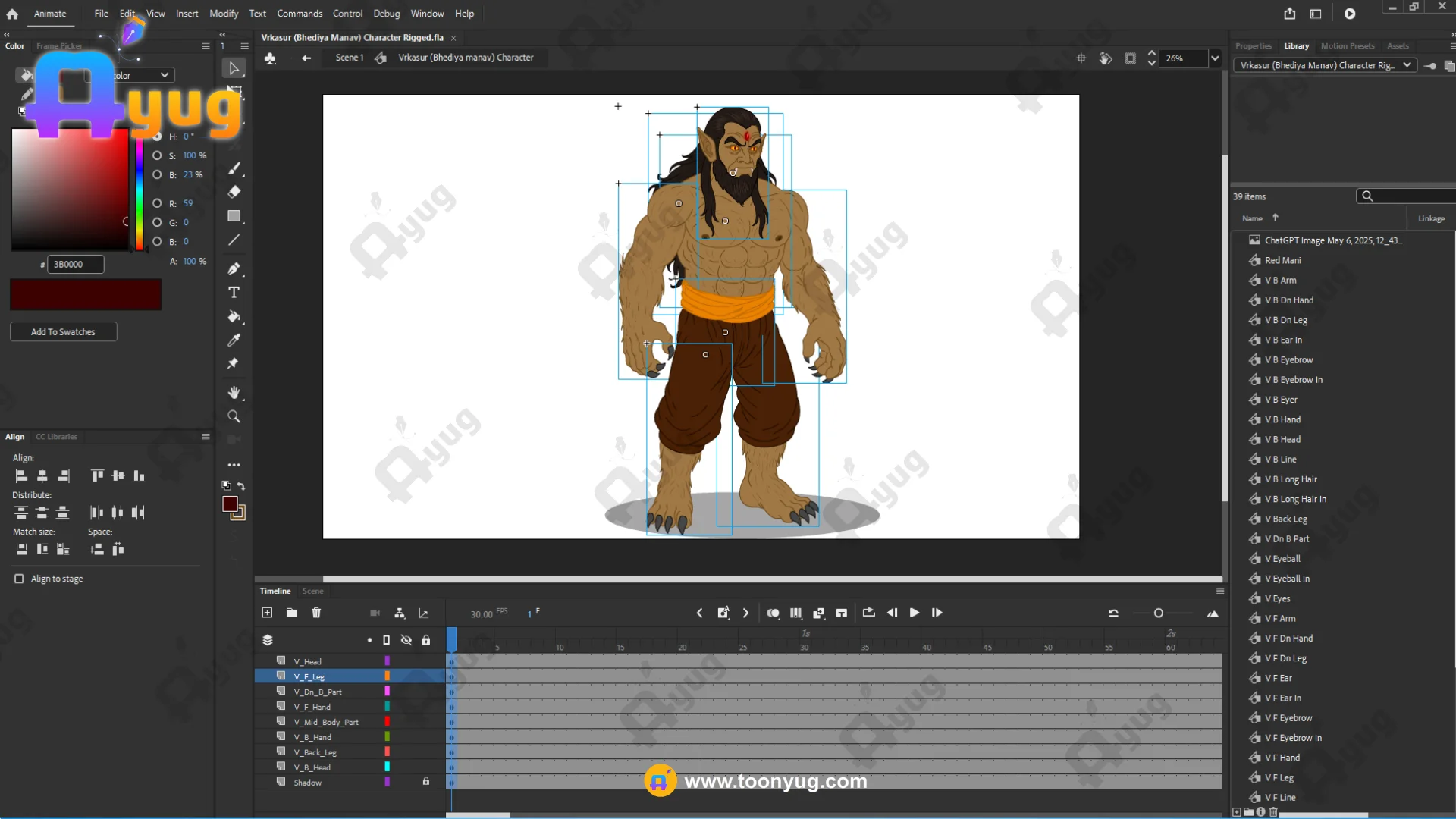This screenshot has height=819, width=1456.
Task: Select the Hand tool
Action: pos(234,392)
